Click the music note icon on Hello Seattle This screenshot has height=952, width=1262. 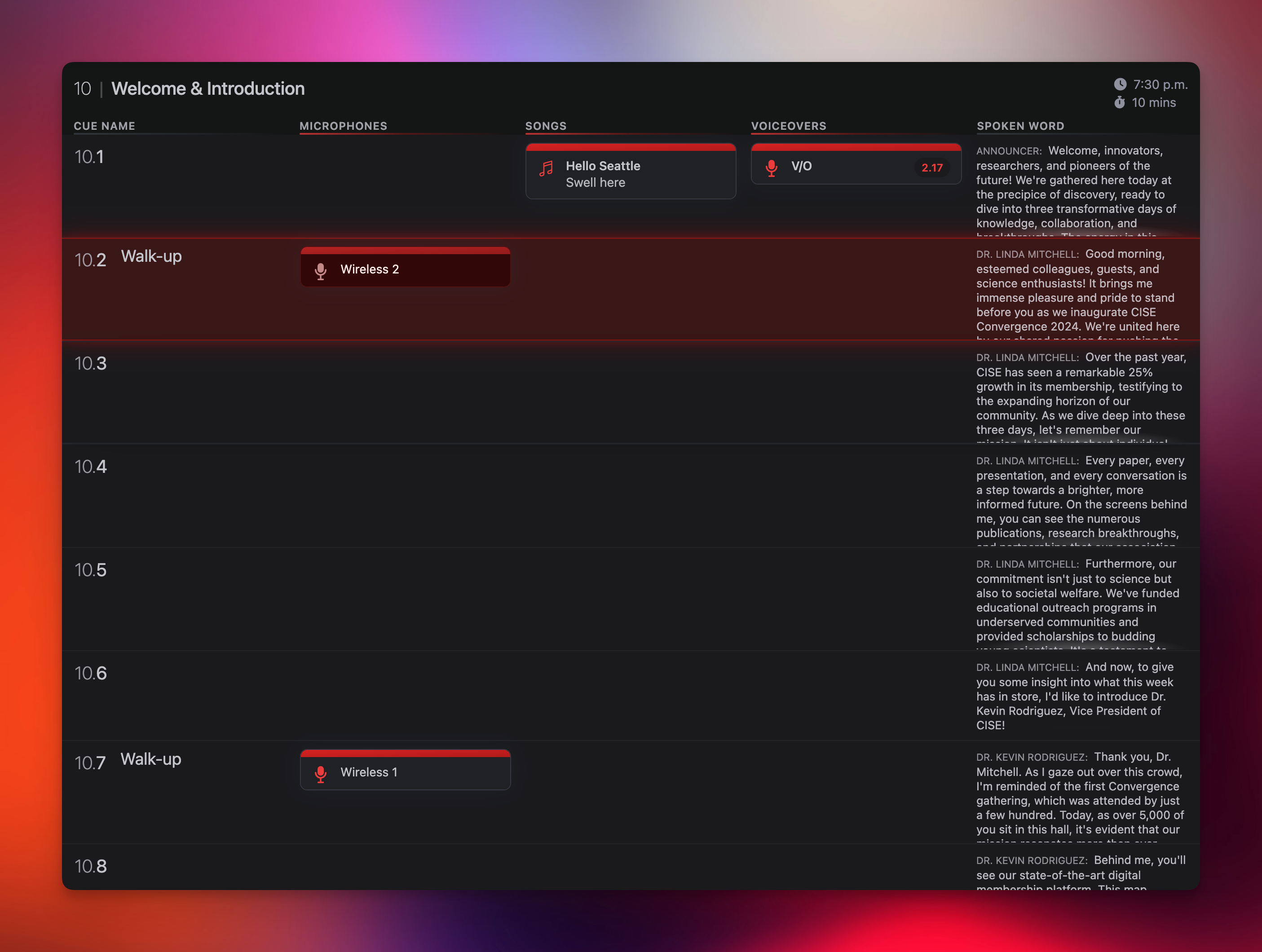[x=546, y=168]
